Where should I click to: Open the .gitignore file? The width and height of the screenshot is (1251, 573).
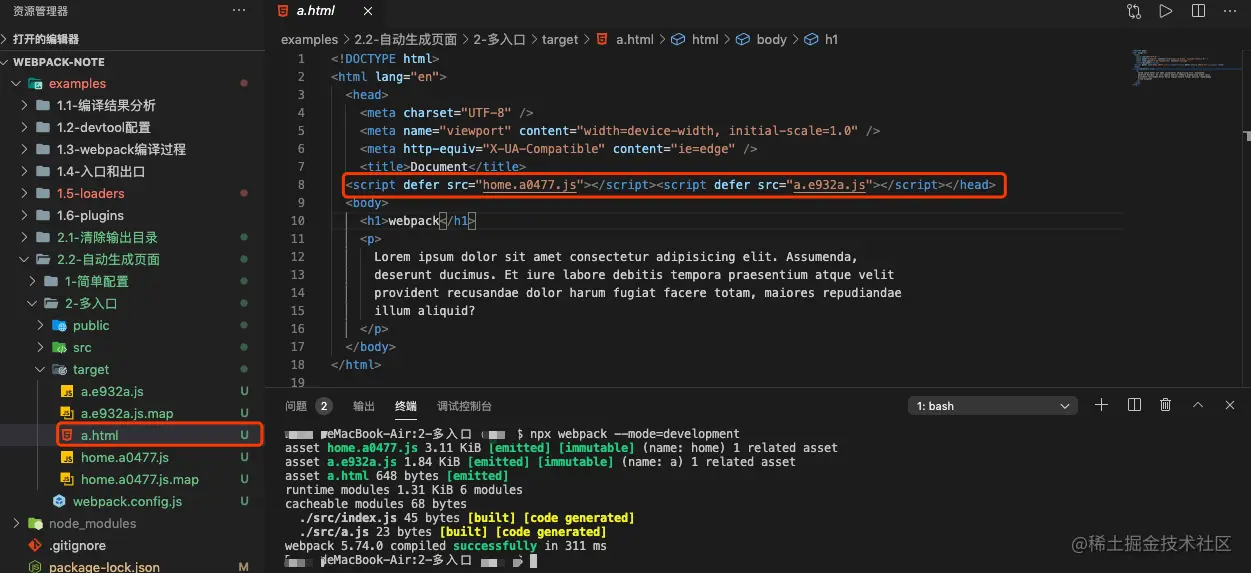pyautogui.click(x=77, y=545)
